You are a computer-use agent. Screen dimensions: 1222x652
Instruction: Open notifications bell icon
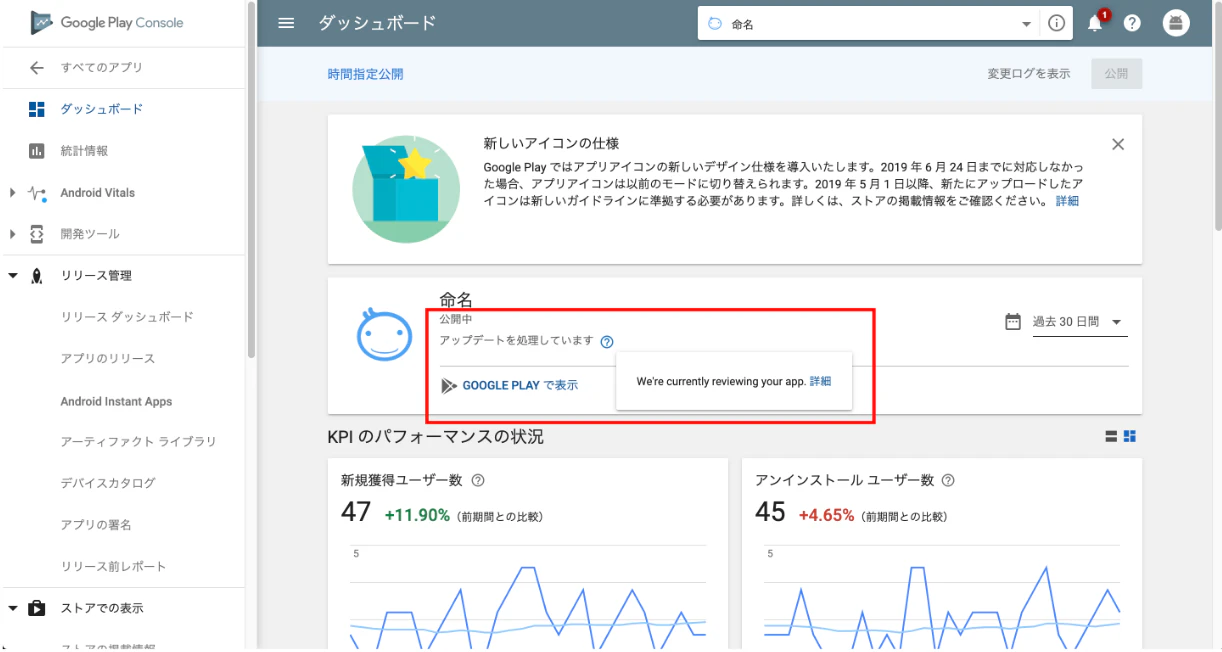pos(1095,23)
